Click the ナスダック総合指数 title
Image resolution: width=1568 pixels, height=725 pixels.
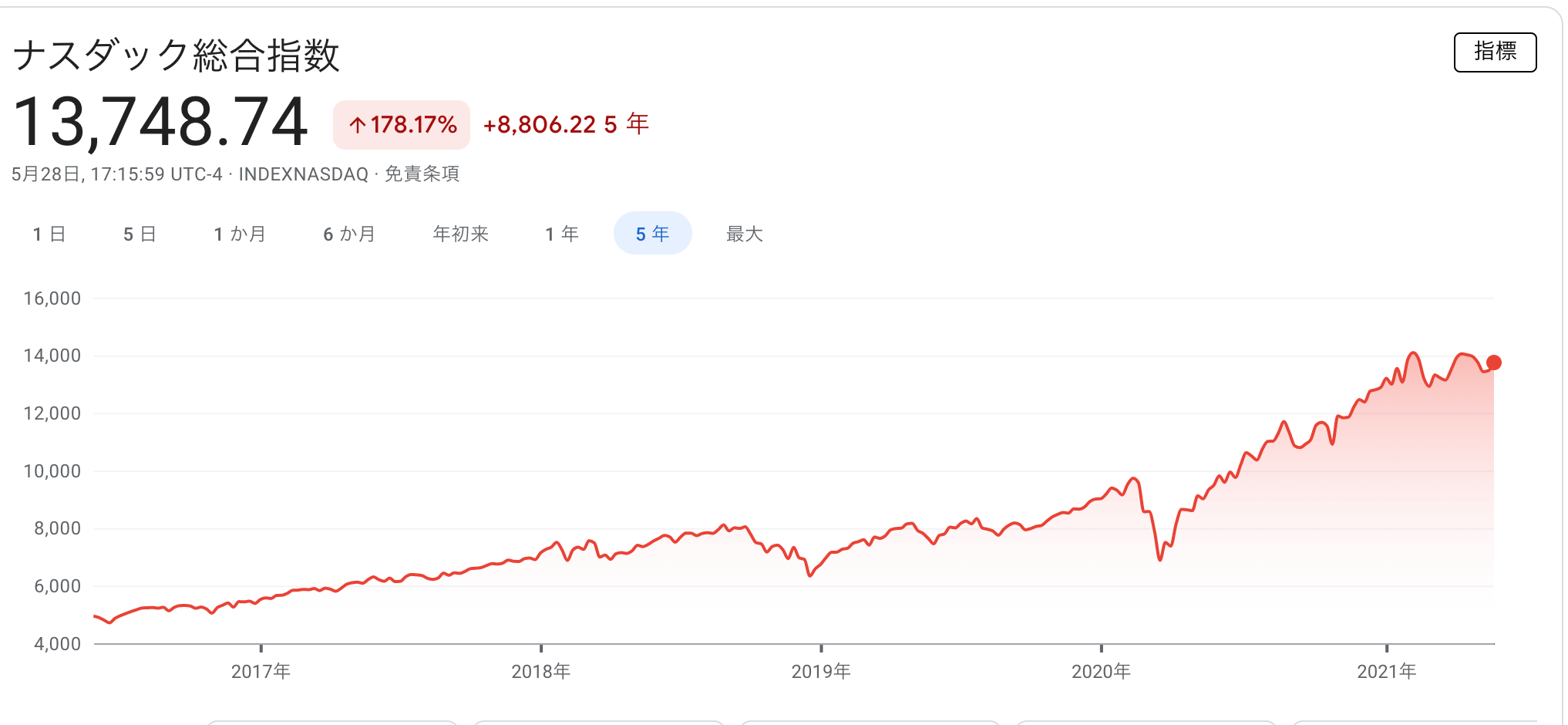[x=176, y=56]
